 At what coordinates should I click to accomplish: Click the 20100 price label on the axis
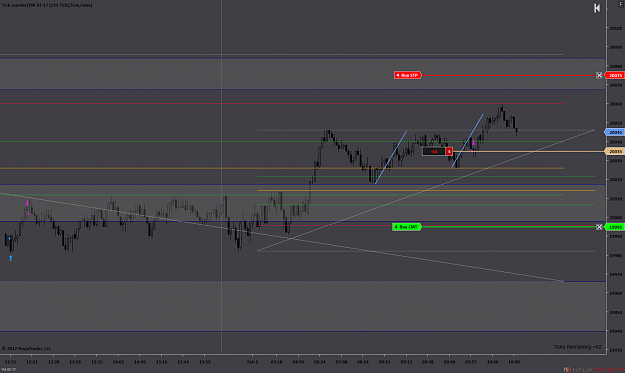(615, 28)
